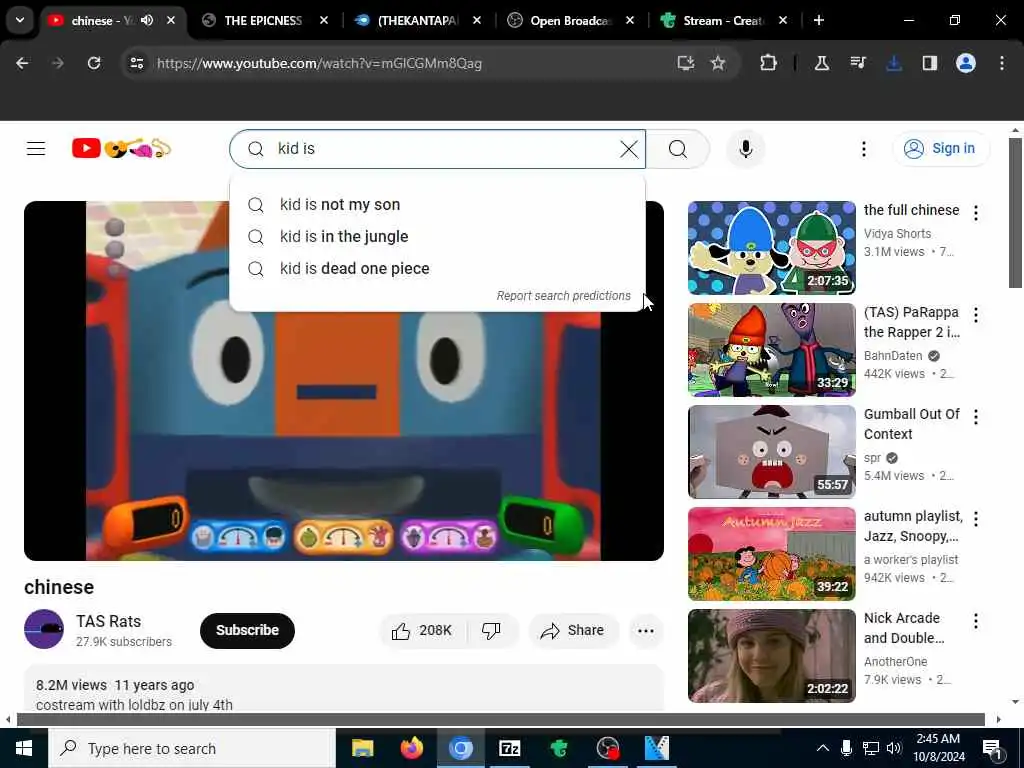The height and width of the screenshot is (768, 1024).
Task: Open browser tab search dropdown arrow
Action: coord(20,20)
